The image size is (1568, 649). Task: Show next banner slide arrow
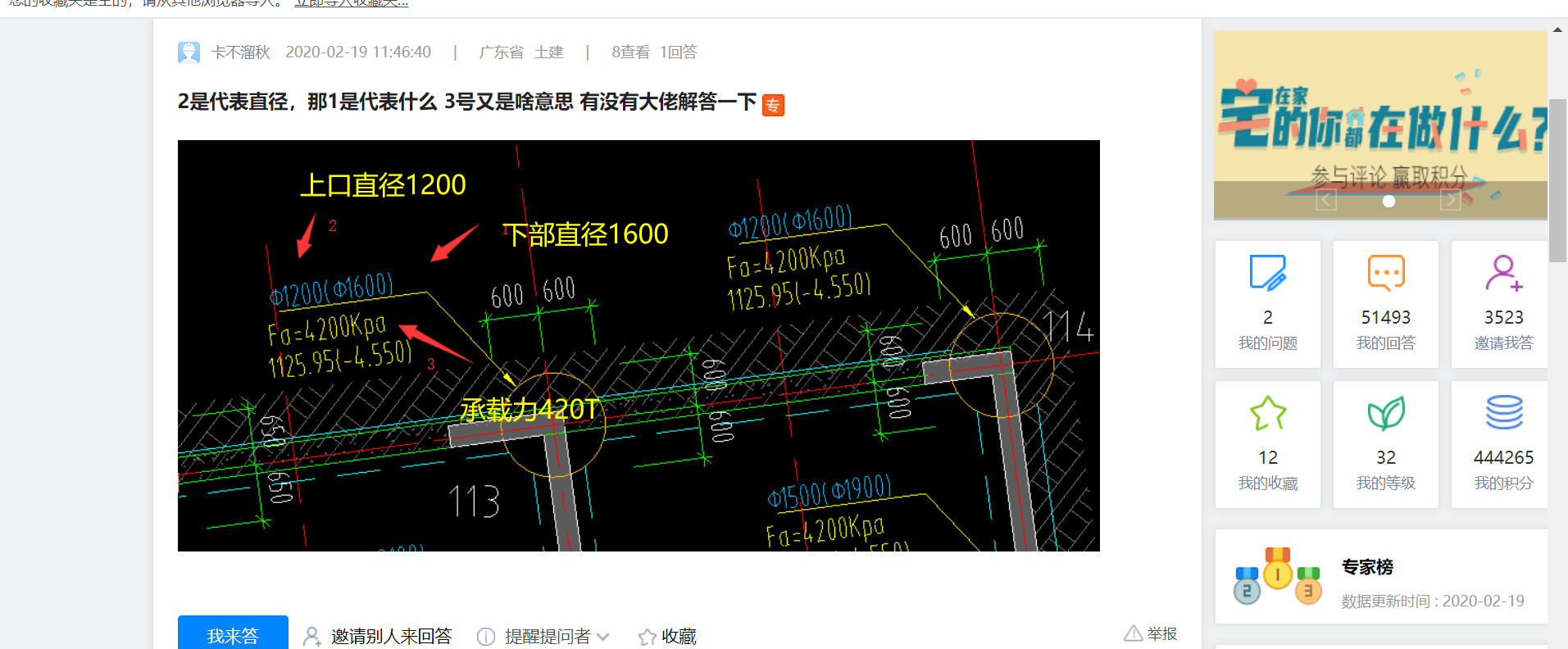[x=1451, y=199]
